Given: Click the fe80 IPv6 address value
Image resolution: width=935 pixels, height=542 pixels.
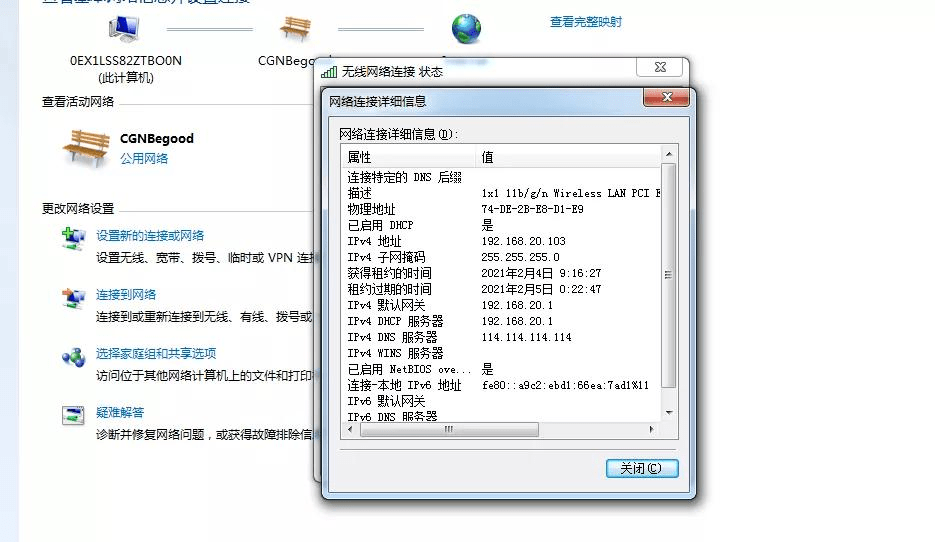Looking at the screenshot, I should click(565, 386).
